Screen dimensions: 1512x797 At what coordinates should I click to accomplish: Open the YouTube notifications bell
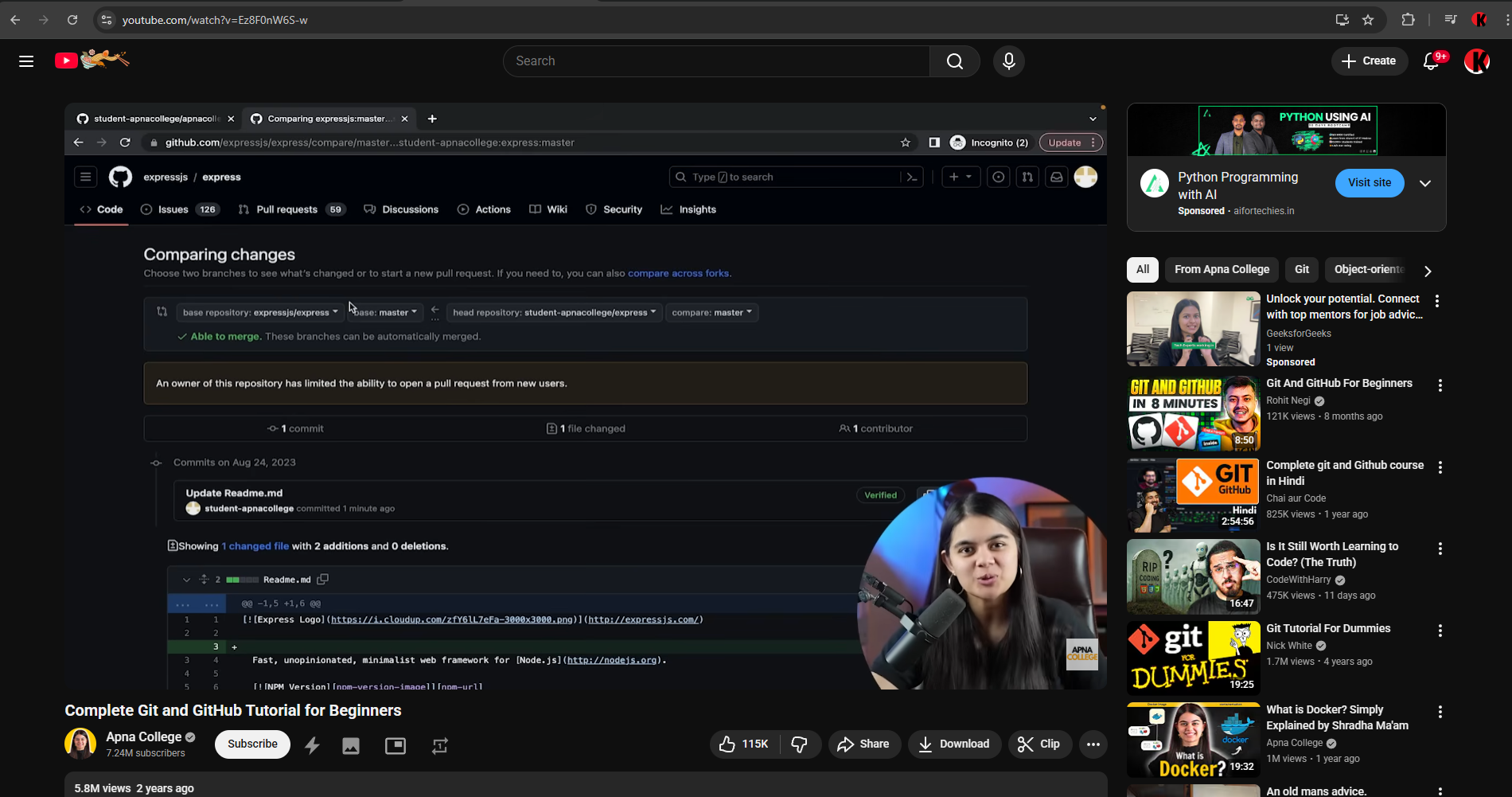click(1431, 61)
